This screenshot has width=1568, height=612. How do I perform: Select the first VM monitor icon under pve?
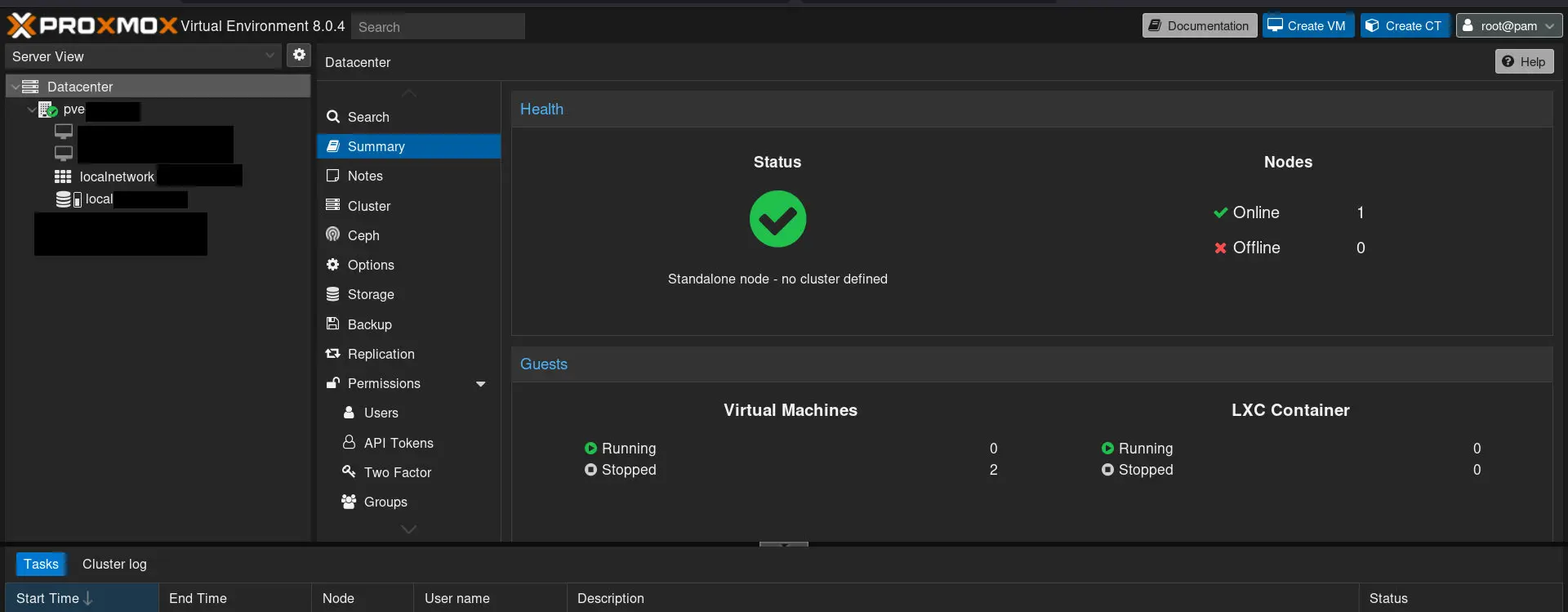coord(64,132)
